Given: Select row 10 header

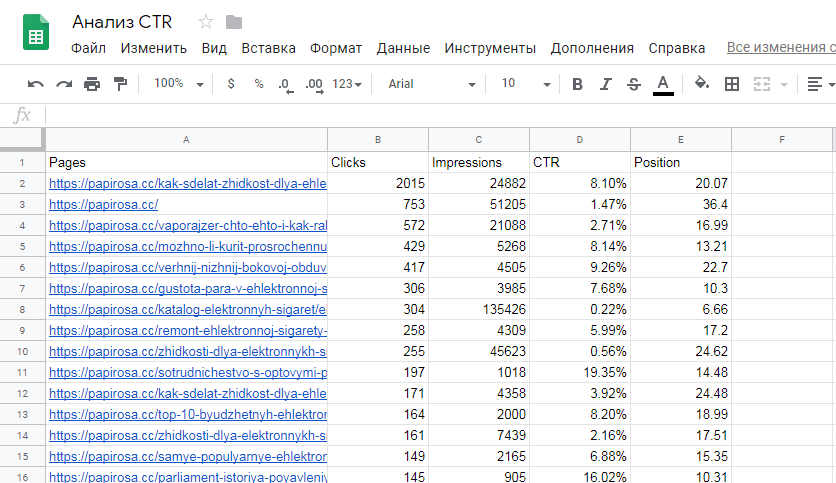Looking at the screenshot, I should [x=22, y=352].
